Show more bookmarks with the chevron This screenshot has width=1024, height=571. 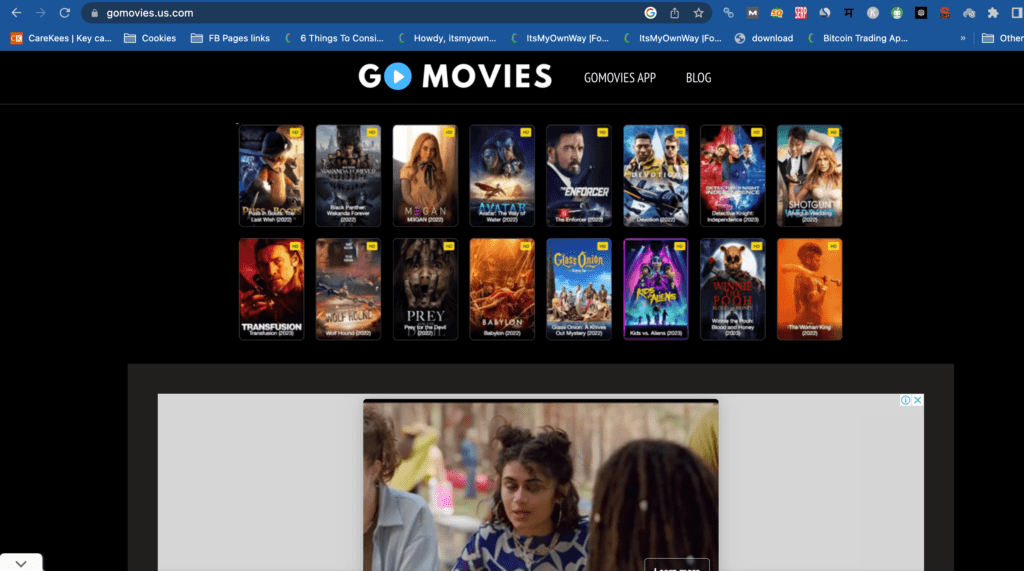point(963,38)
